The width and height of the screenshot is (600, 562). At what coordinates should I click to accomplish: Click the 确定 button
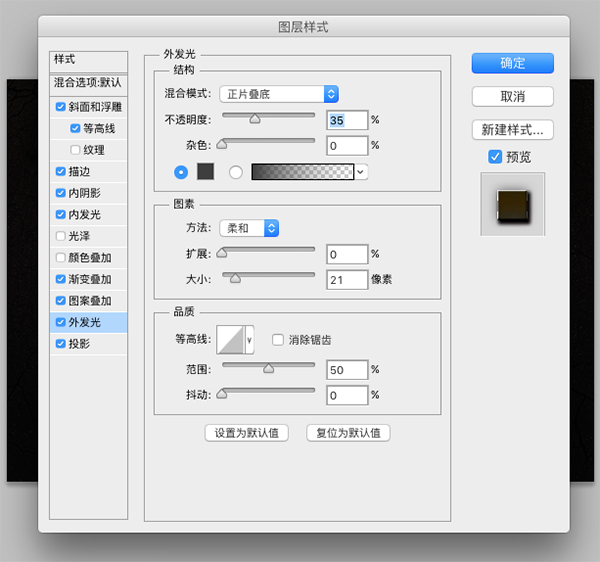tap(512, 63)
